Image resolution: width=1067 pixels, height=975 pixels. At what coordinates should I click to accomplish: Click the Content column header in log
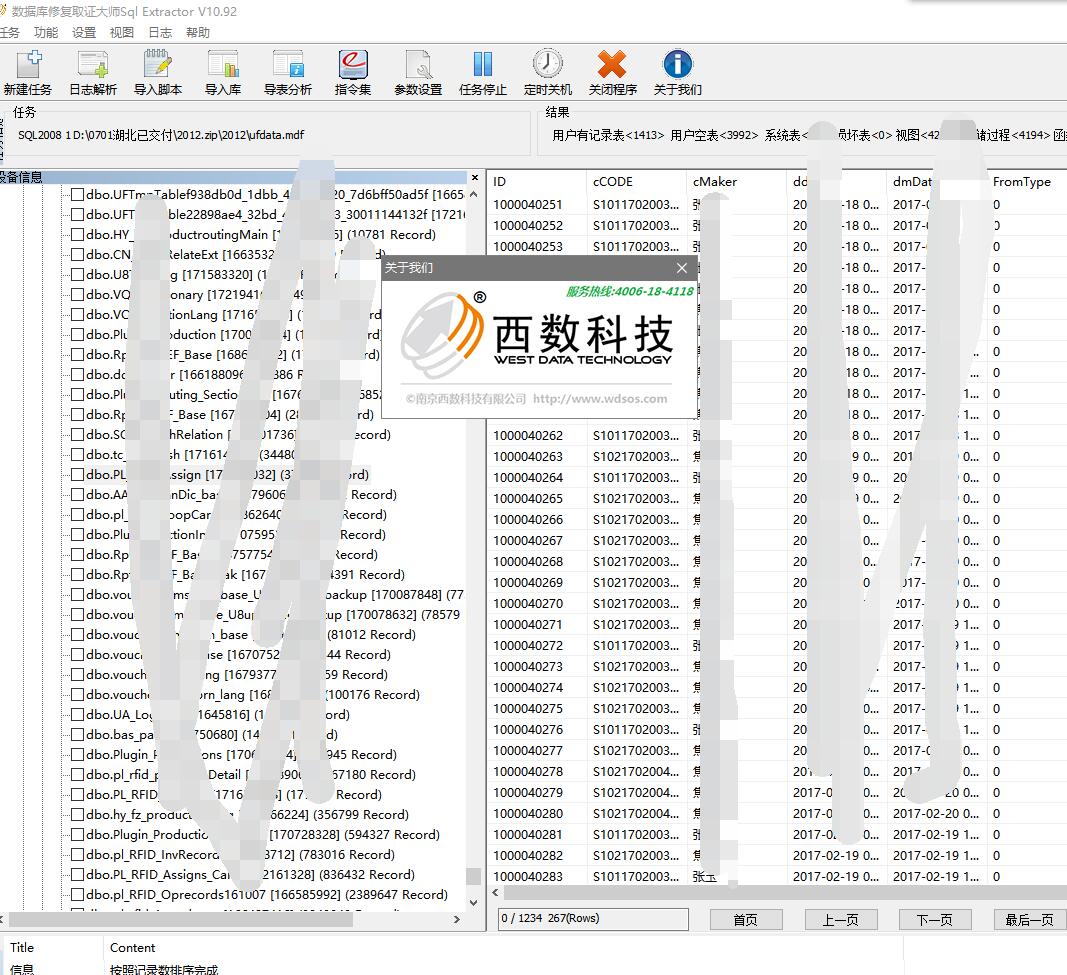(x=132, y=948)
